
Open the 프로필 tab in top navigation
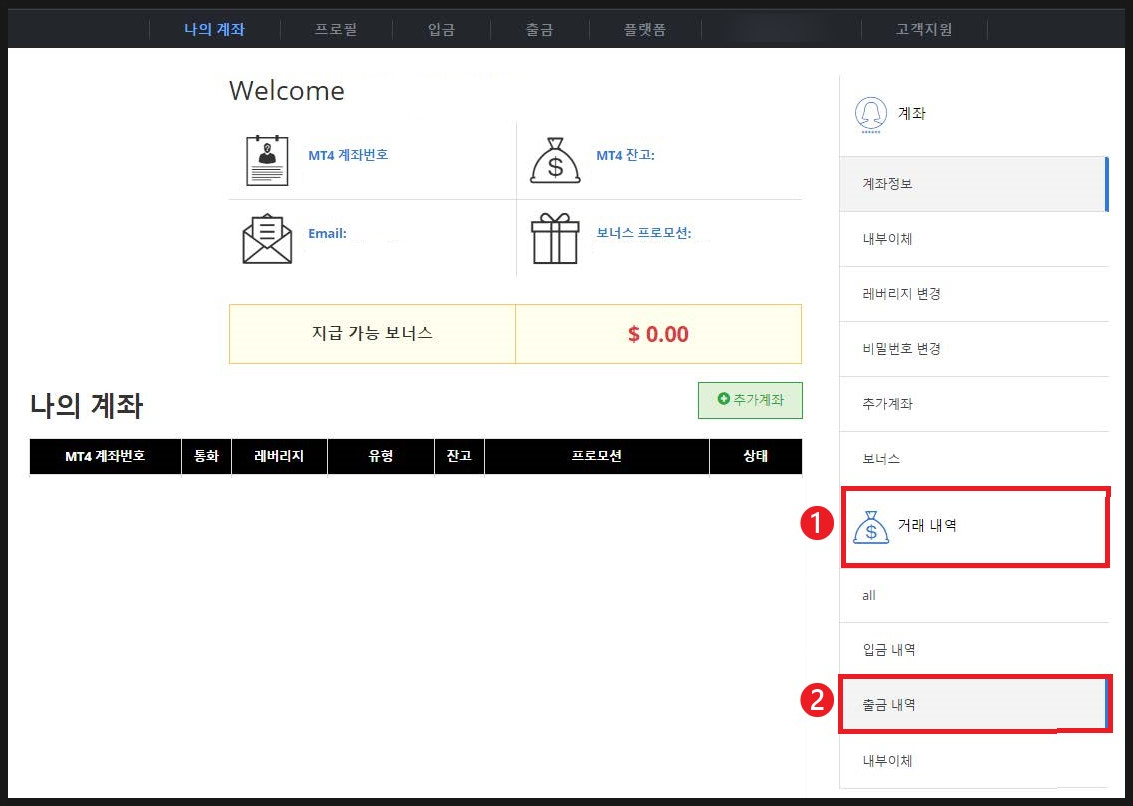coord(336,30)
